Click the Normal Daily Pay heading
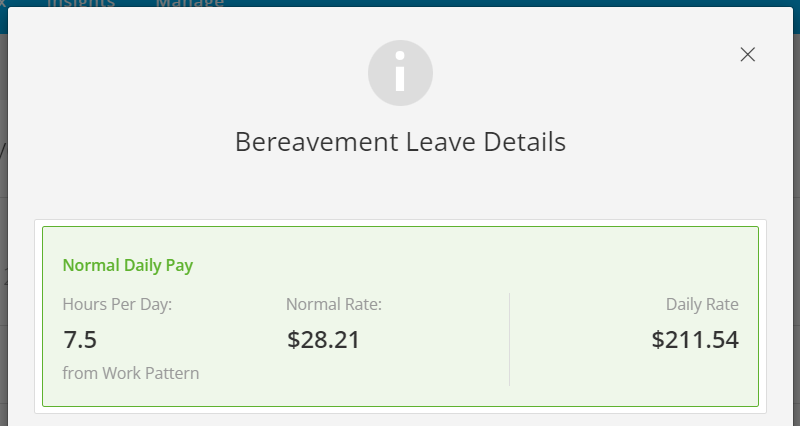This screenshot has width=800, height=426. tap(128, 265)
